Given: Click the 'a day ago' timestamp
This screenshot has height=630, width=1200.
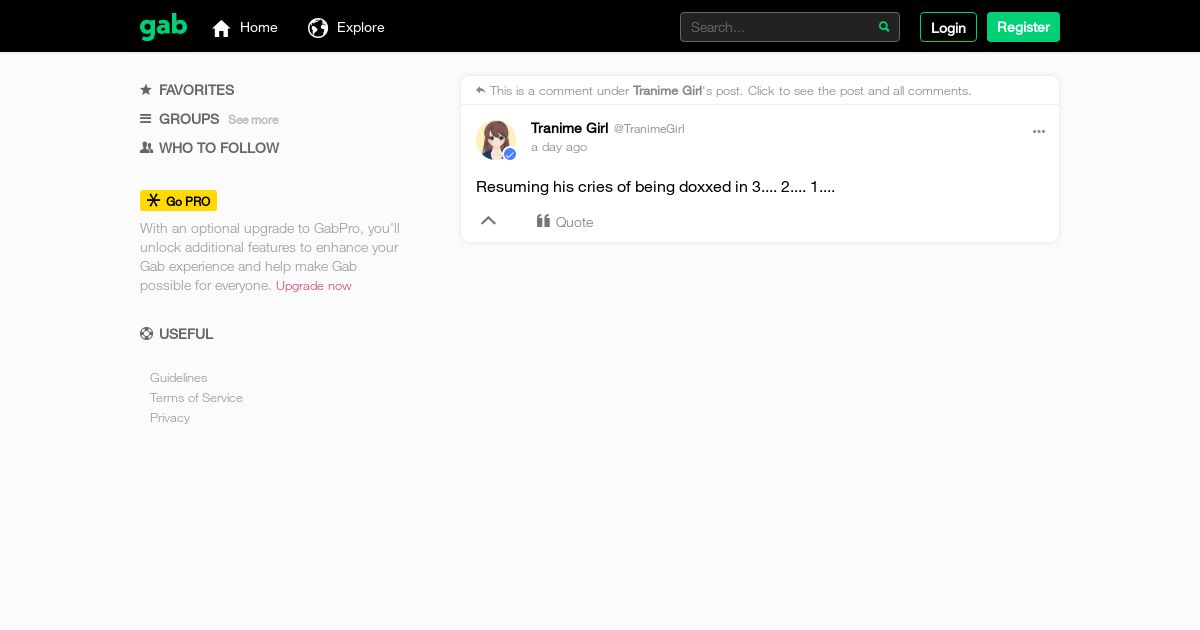Looking at the screenshot, I should pos(559,147).
